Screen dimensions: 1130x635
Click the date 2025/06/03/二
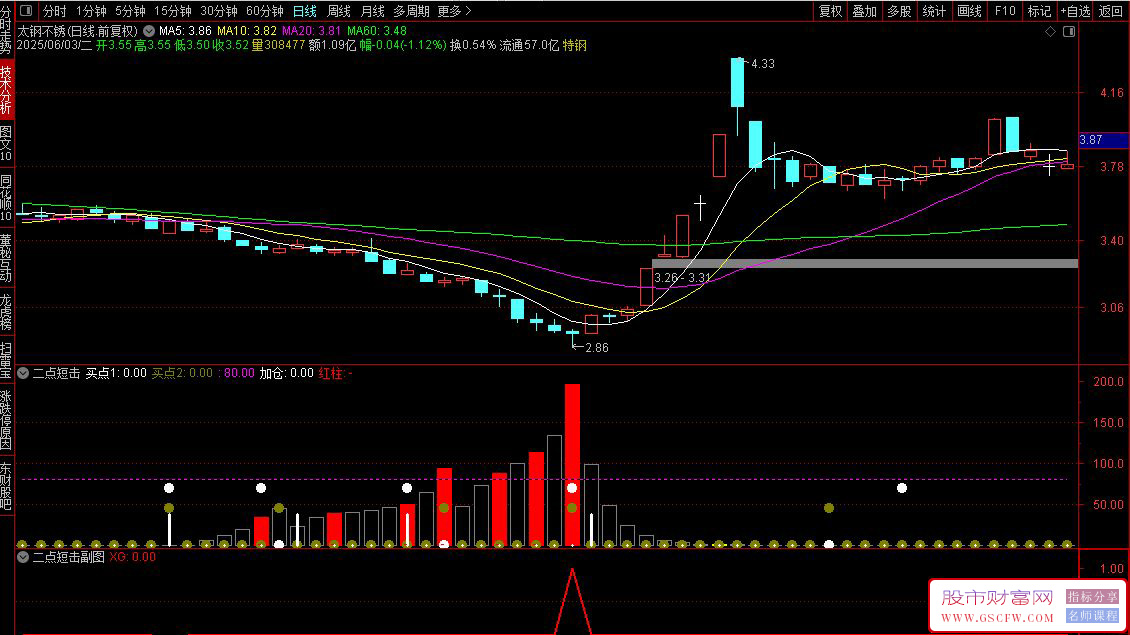54,45
